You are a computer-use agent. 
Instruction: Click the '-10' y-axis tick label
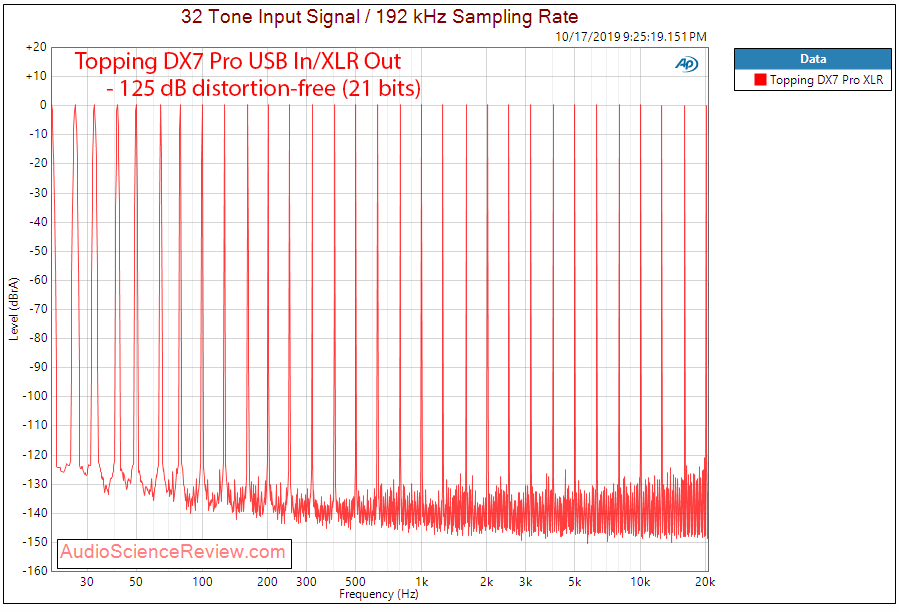pyautogui.click(x=37, y=134)
